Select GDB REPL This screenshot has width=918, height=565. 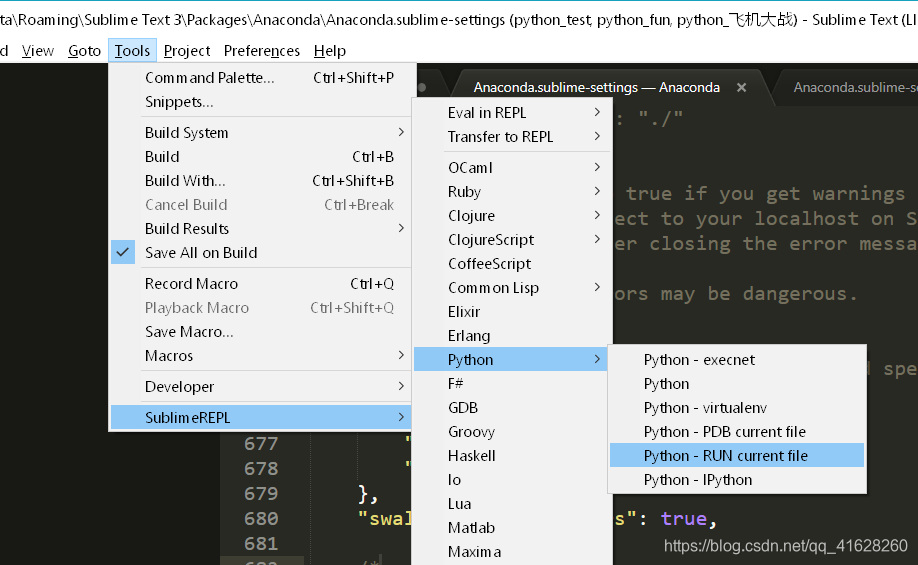[x=512, y=408]
